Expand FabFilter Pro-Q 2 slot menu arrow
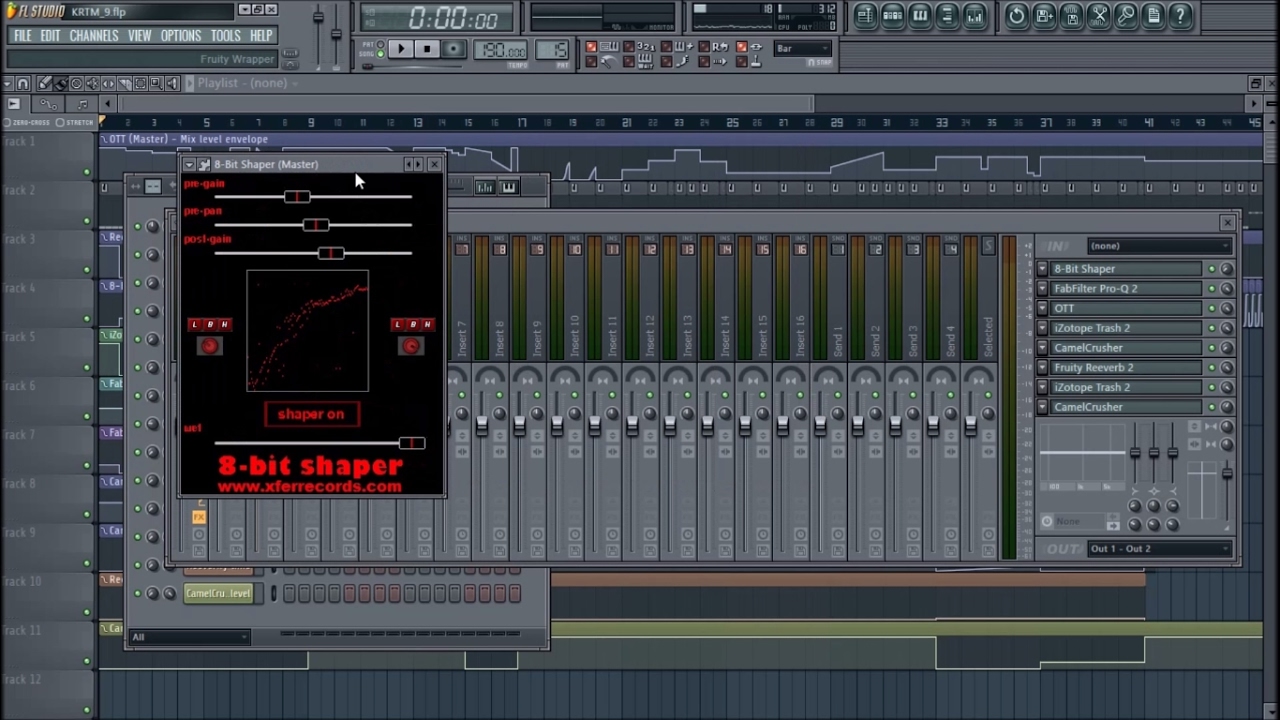Viewport: 1280px width, 720px height. click(1043, 289)
